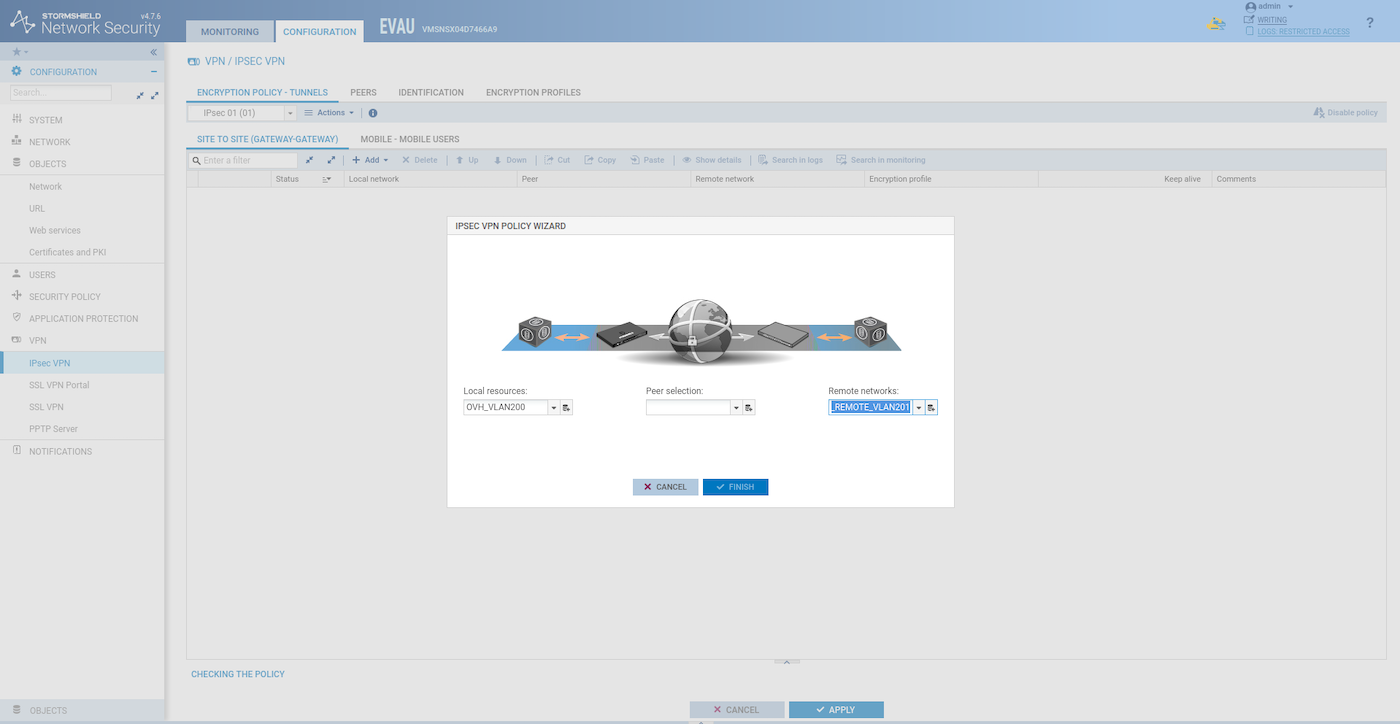Click the favorites star icon in the sidebar

point(16,52)
